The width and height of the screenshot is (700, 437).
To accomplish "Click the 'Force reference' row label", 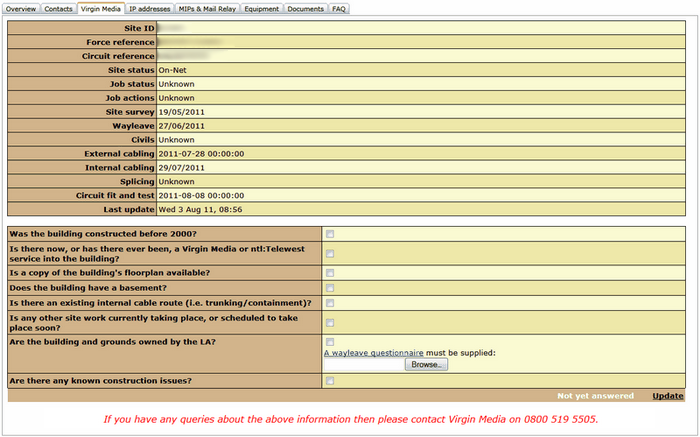I will [121, 42].
